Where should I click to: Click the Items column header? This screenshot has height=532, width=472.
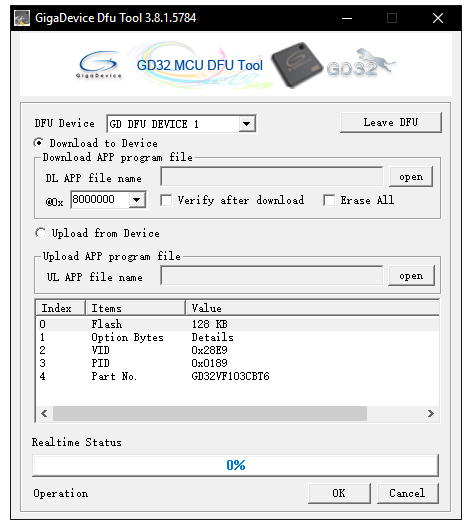pyautogui.click(x=135, y=308)
